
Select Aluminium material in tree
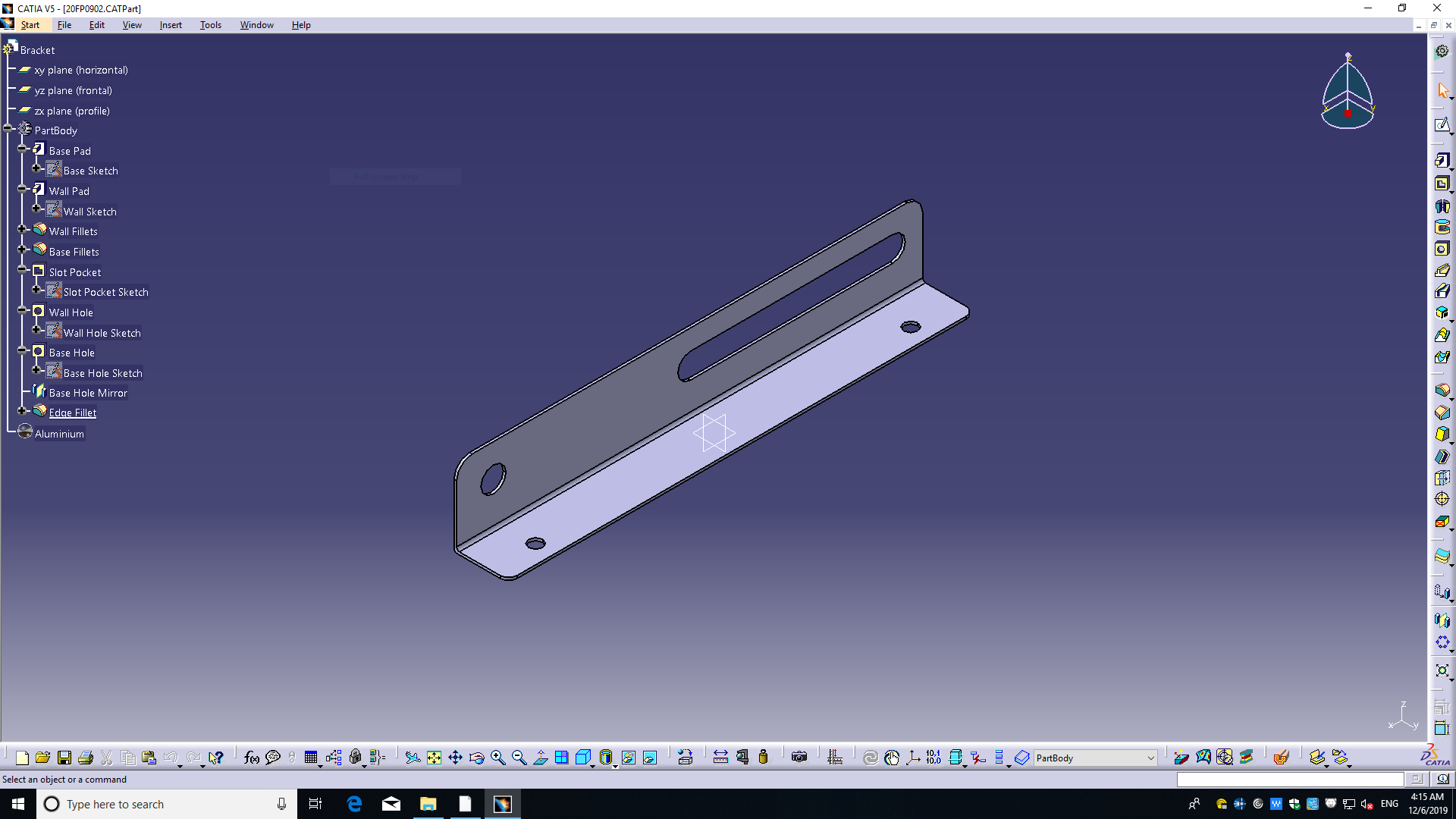pyautogui.click(x=59, y=434)
